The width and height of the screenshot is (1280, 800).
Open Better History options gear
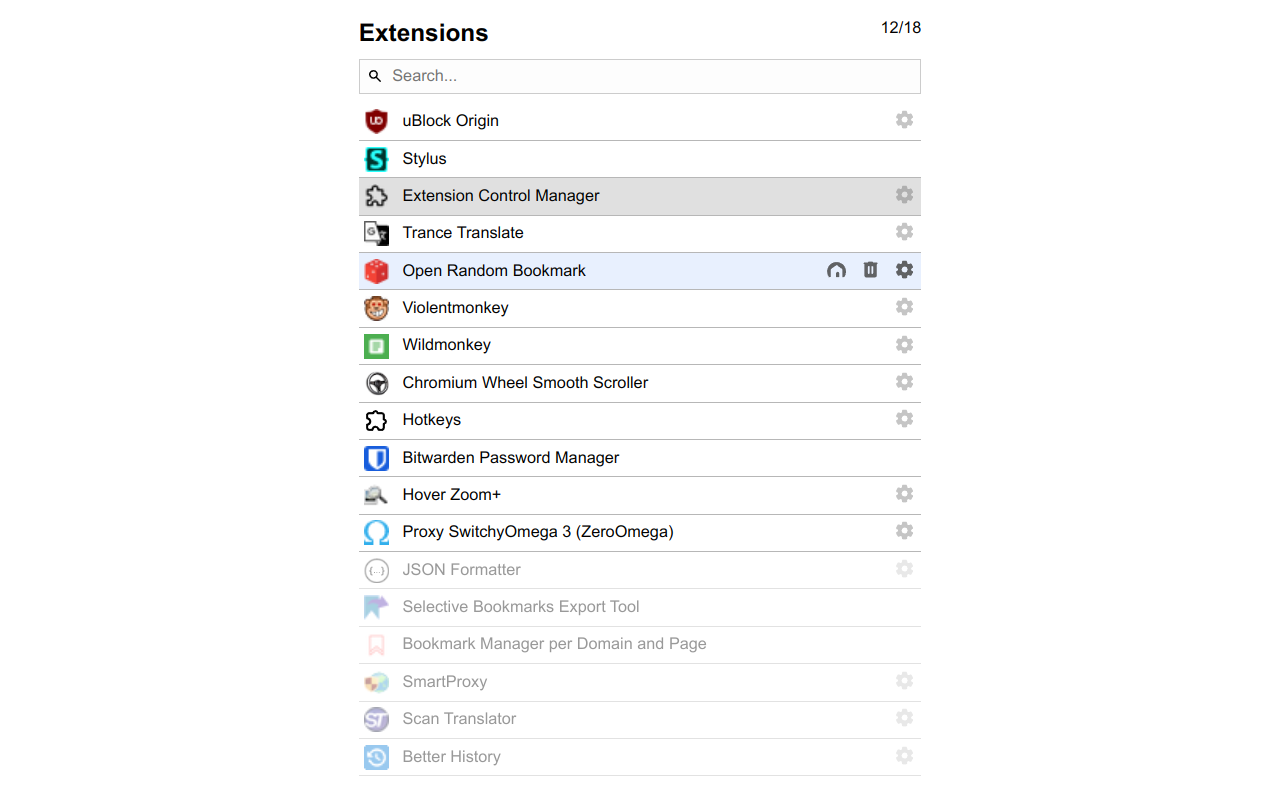[904, 756]
